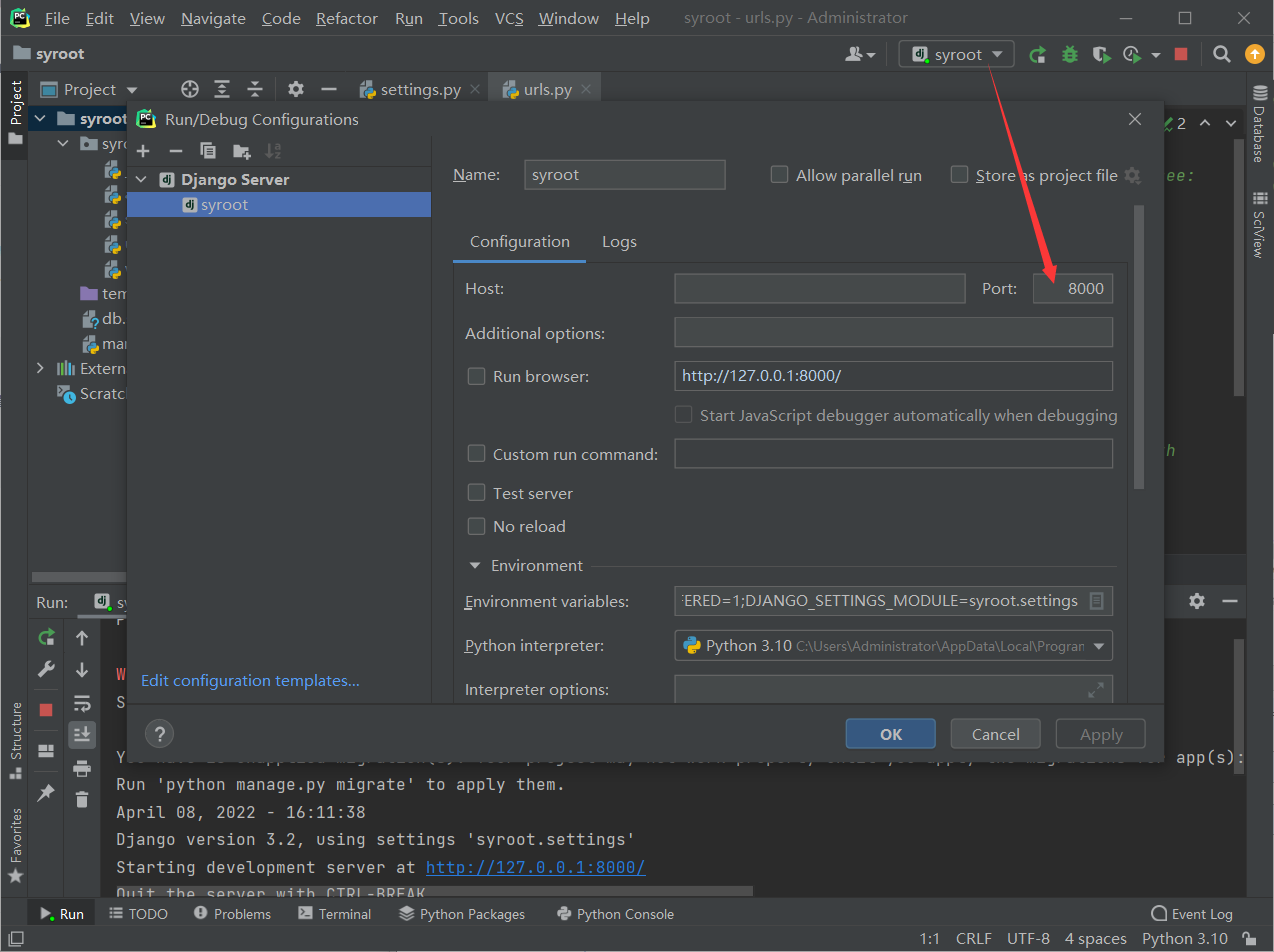
Task: Stop process via red square in Run panel
Action: click(46, 710)
